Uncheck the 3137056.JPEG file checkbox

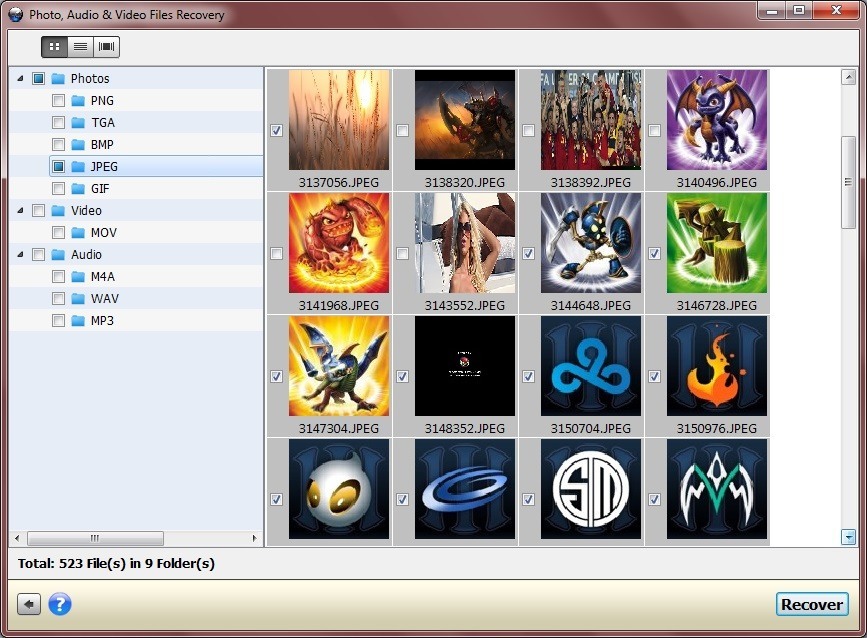(277, 130)
